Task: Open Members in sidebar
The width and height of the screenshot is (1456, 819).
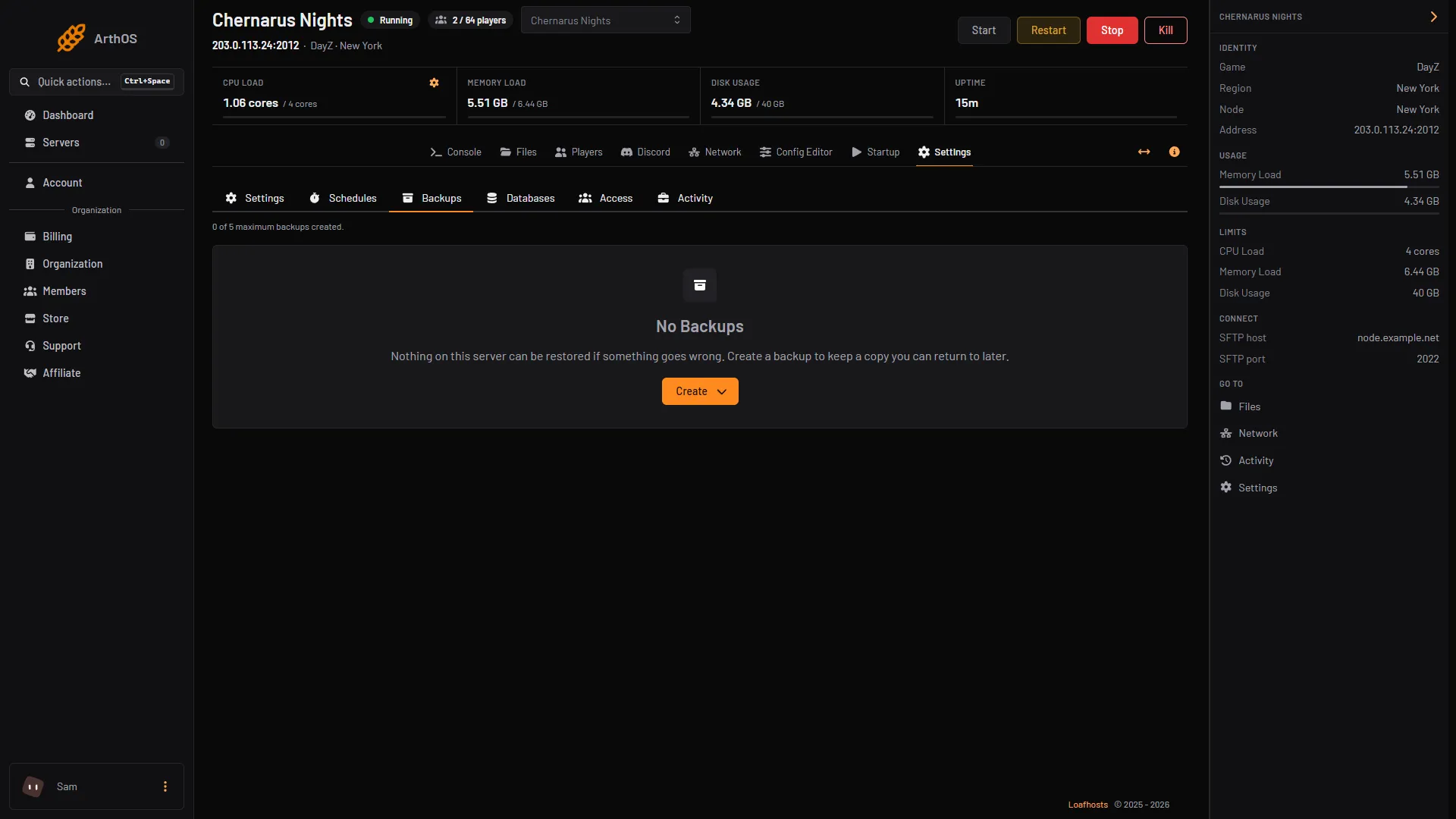Action: tap(96, 291)
